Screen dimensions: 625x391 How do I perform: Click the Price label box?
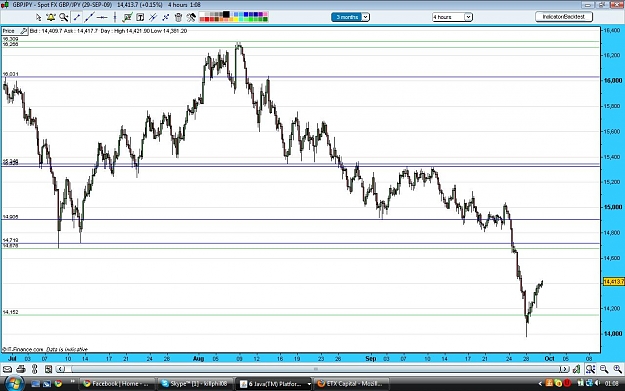[x=15, y=31]
